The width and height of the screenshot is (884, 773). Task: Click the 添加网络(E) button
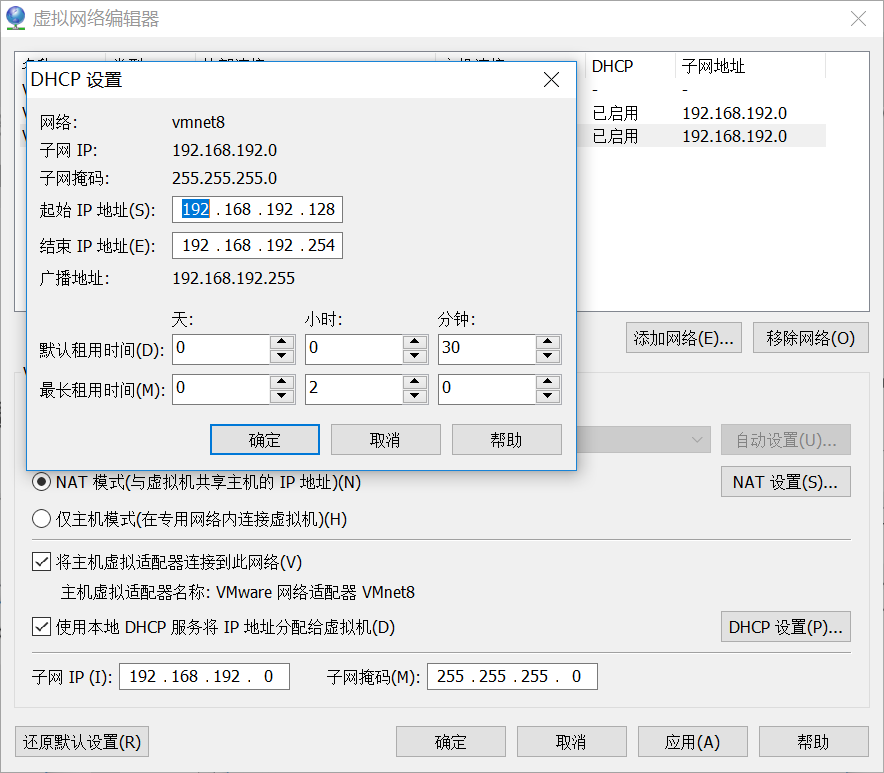click(x=683, y=337)
